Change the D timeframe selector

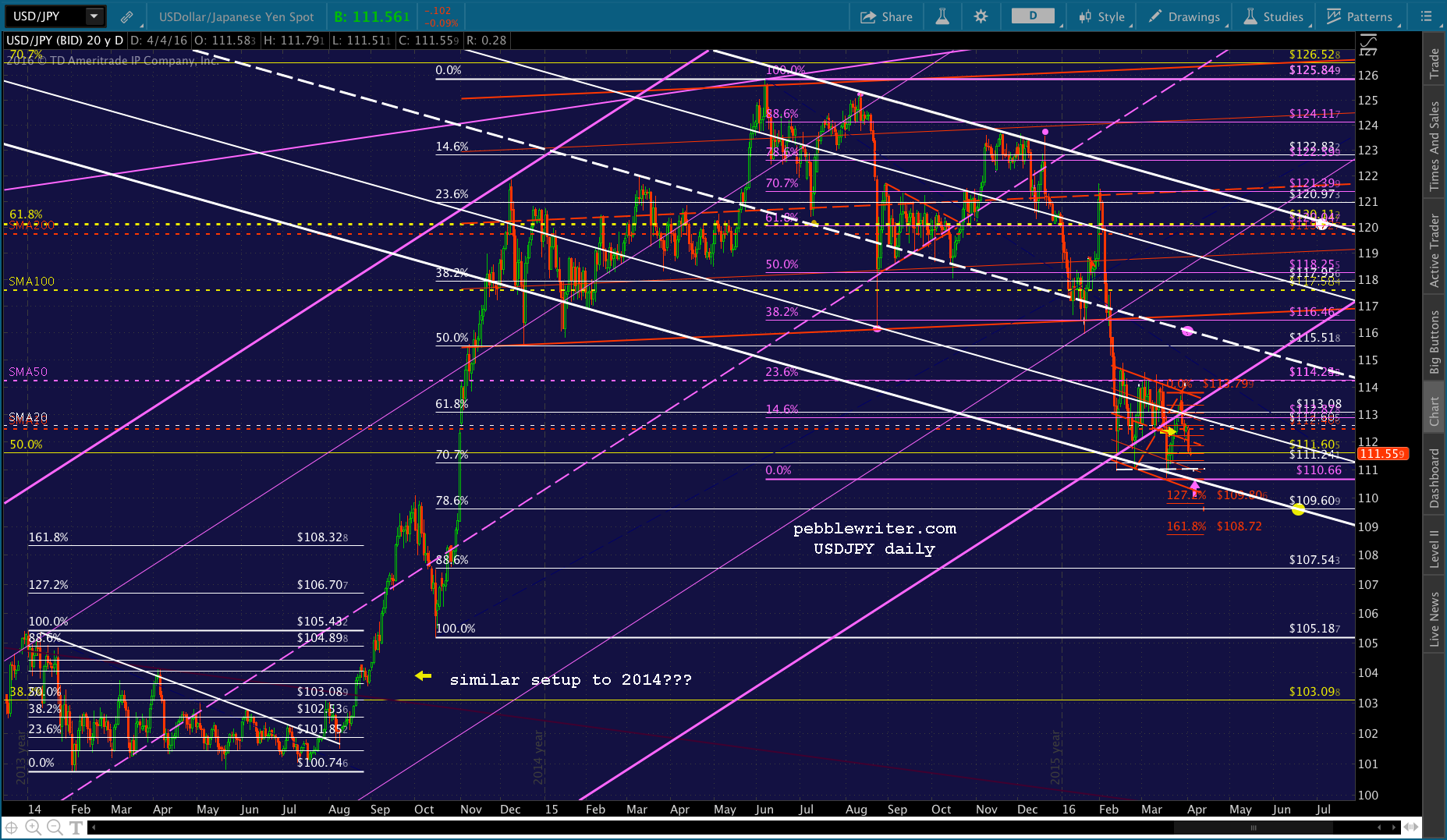pyautogui.click(x=1033, y=16)
